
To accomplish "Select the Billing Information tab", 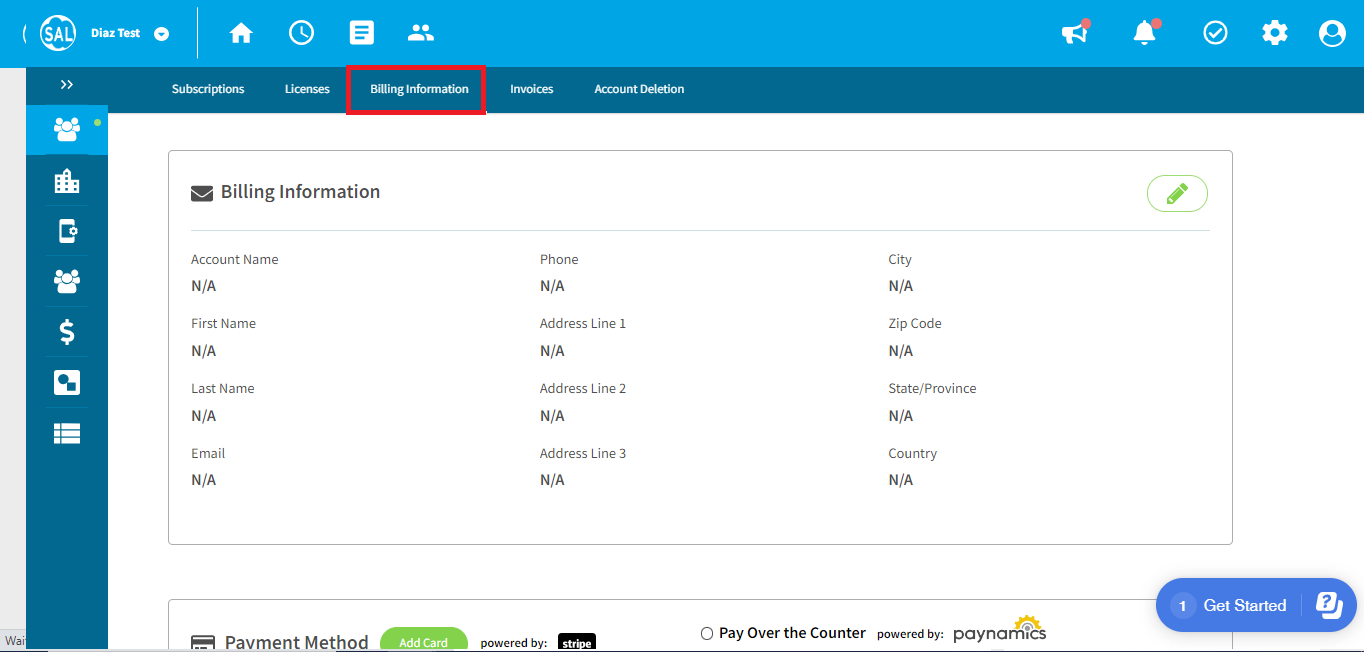I will click(x=419, y=89).
